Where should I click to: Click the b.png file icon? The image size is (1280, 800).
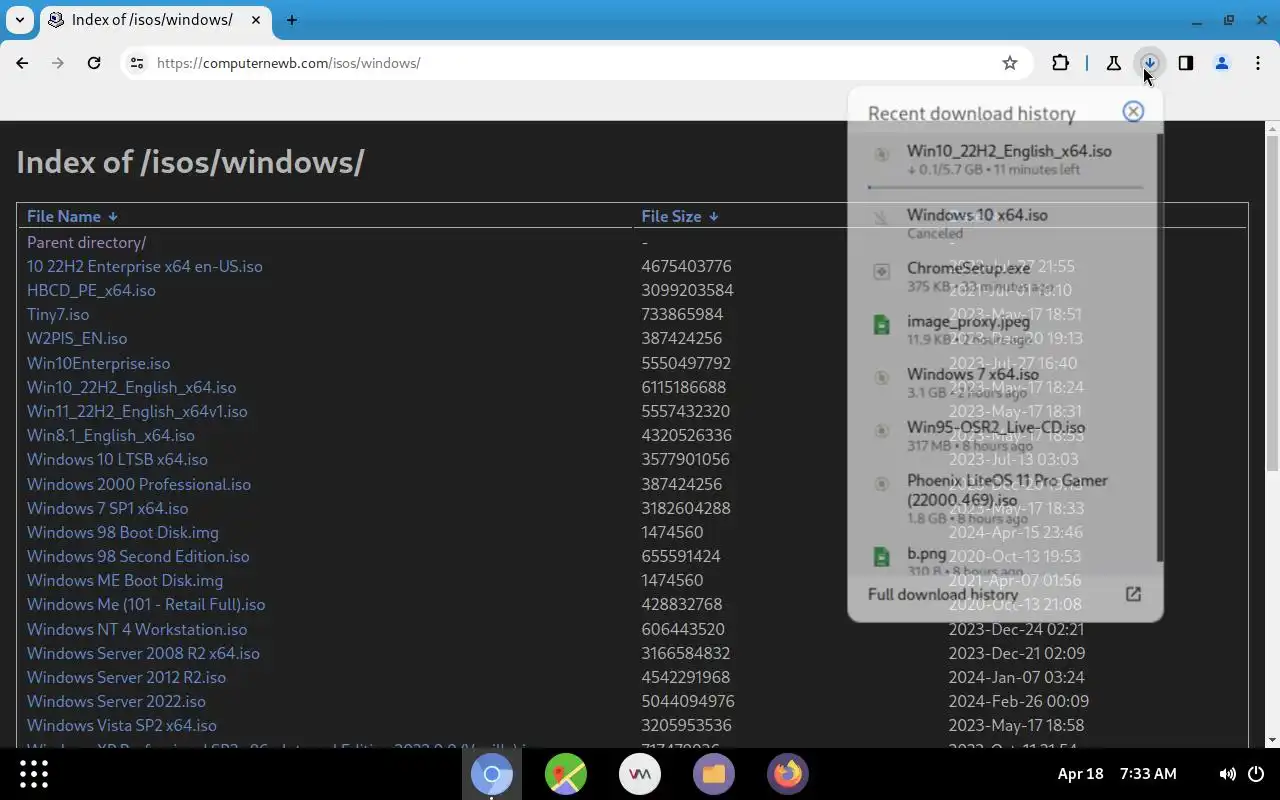[x=881, y=556]
